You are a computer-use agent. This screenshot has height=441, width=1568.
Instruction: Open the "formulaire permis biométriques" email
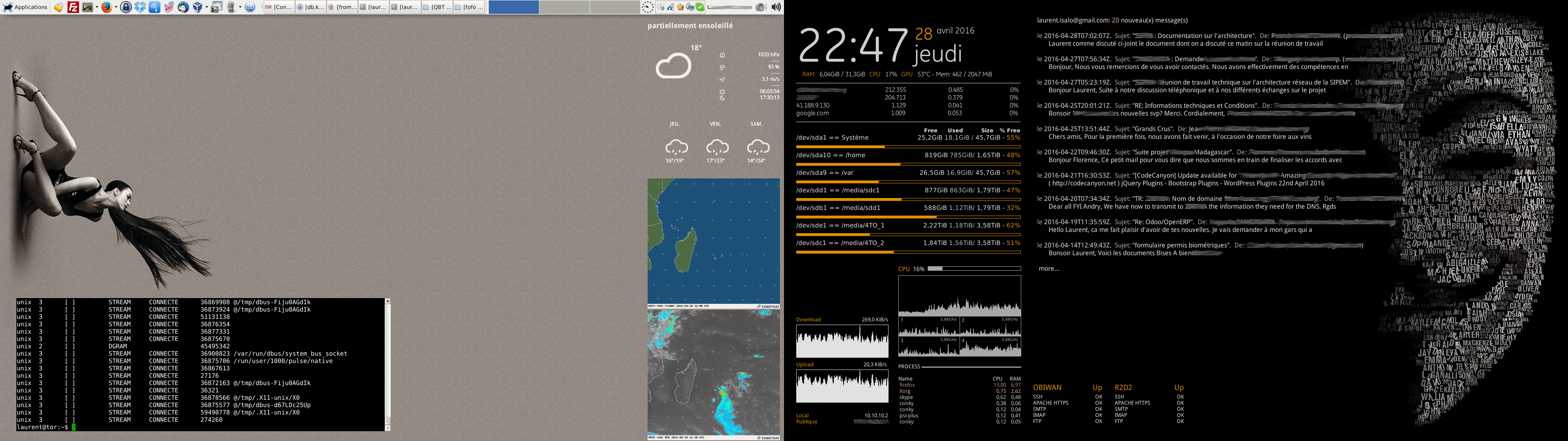point(1200,249)
